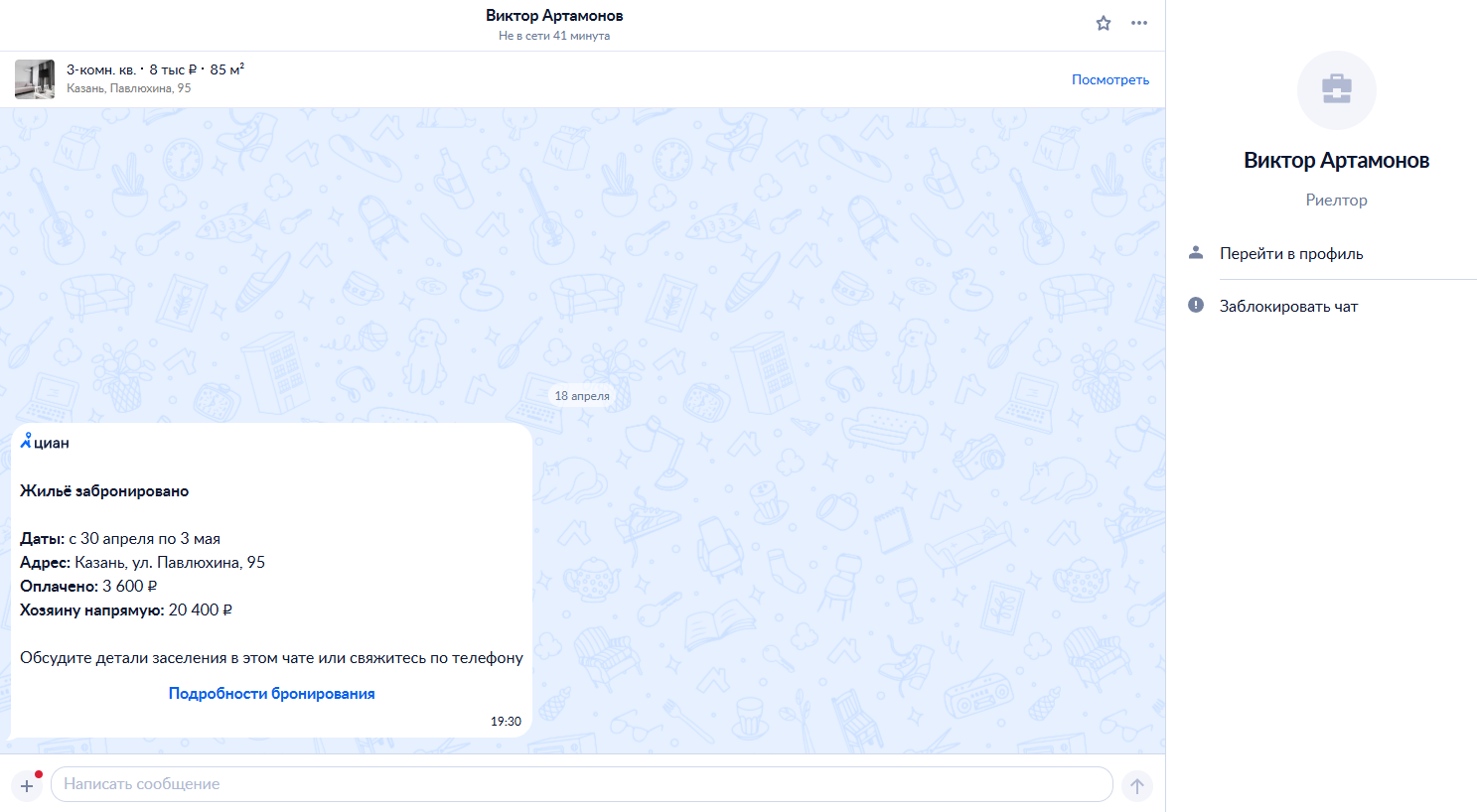
Task: Select the listing address Казань, Павлюхина, 95
Action: tap(129, 88)
